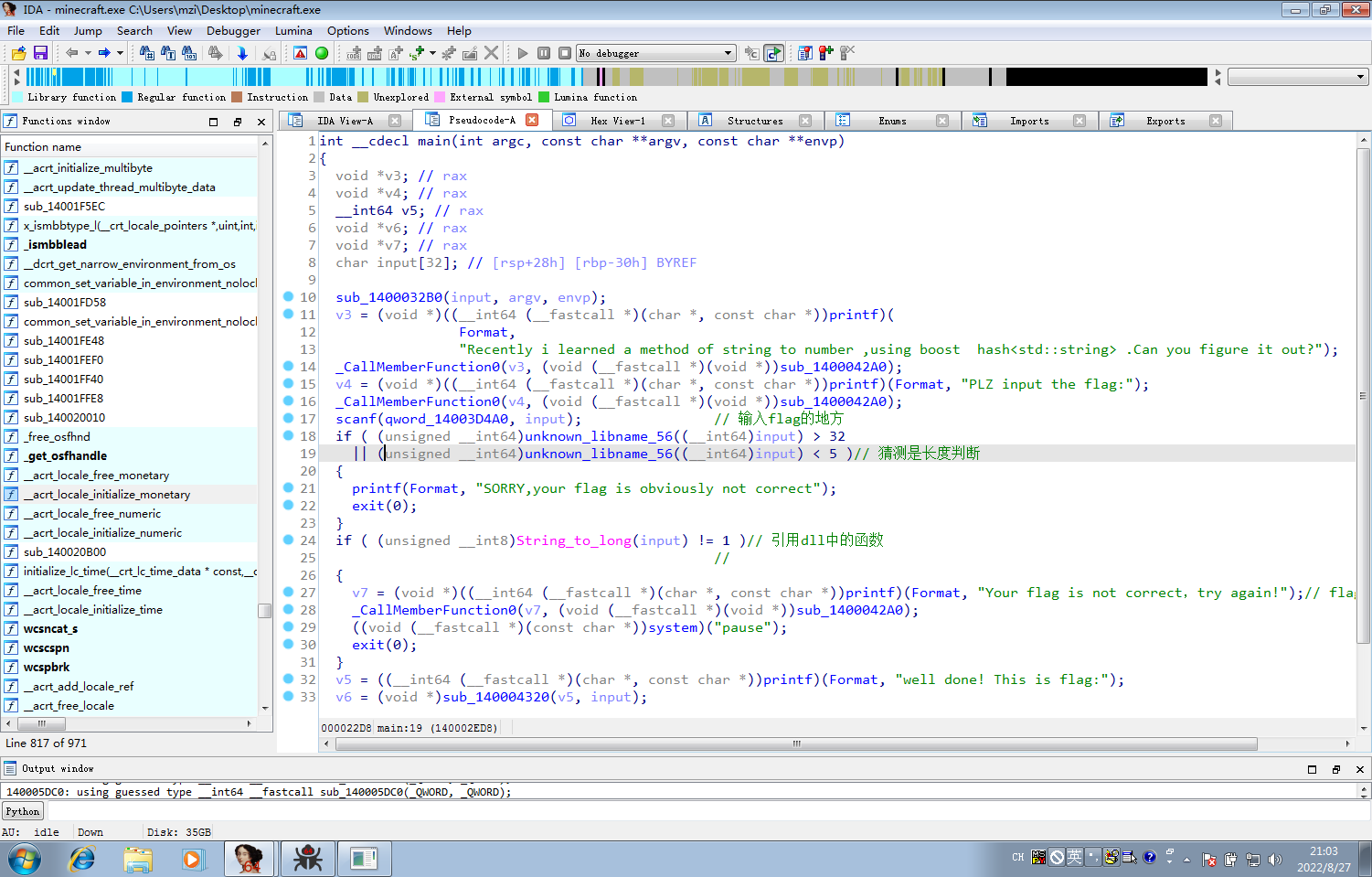This screenshot has width=1372, height=877.
Task: Open the Windows Start button
Action: point(25,860)
